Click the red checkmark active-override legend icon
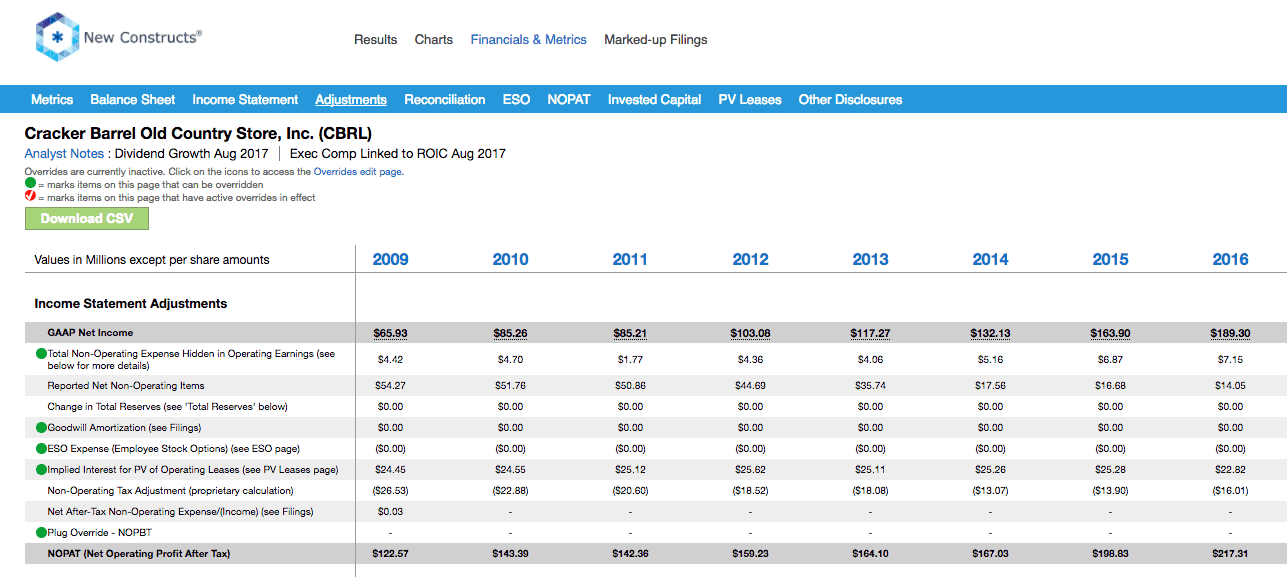Viewport: 1287px width, 577px height. tap(30, 197)
